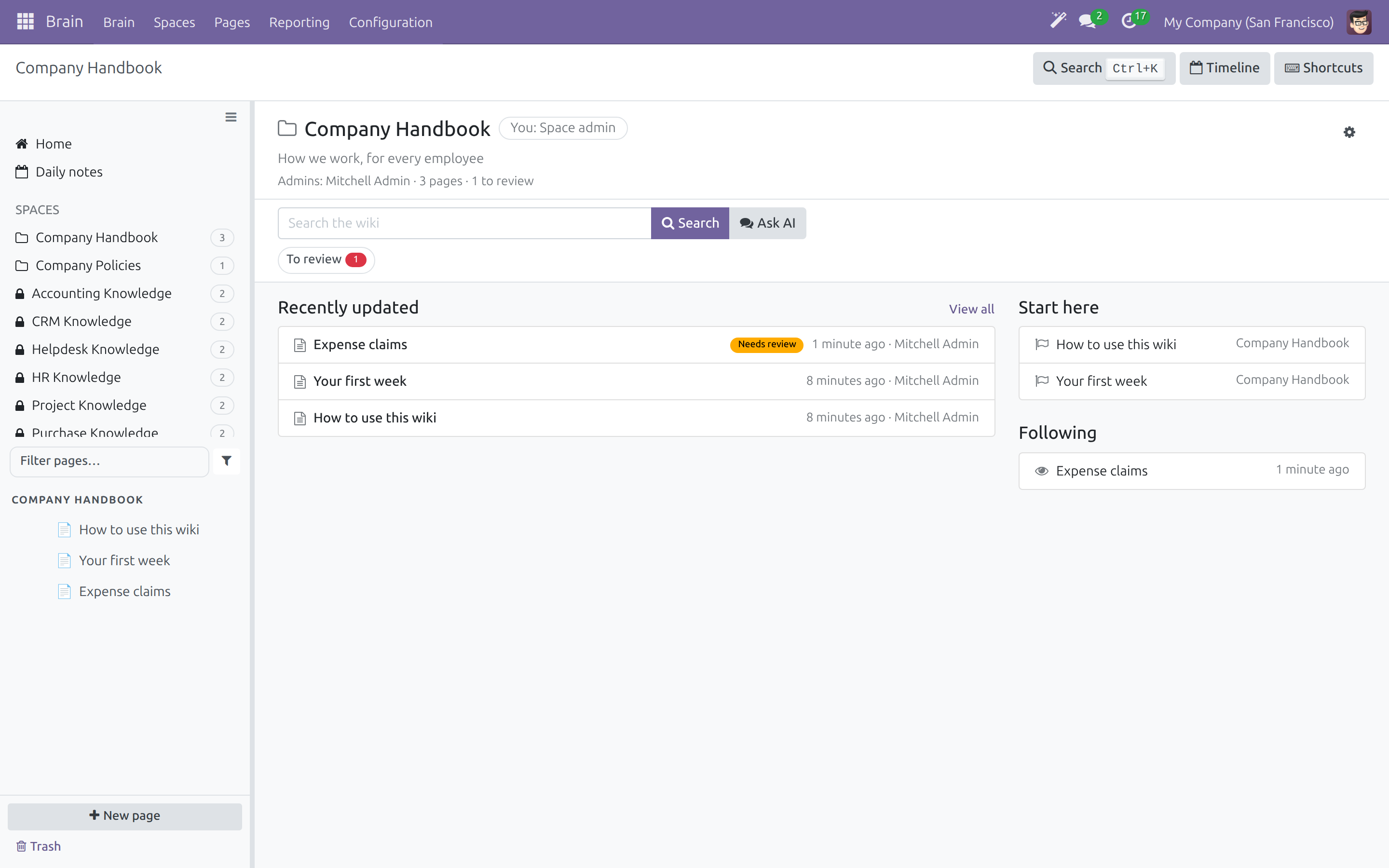Click the purple Search button
Viewport: 1389px width, 868px height.
[689, 223]
